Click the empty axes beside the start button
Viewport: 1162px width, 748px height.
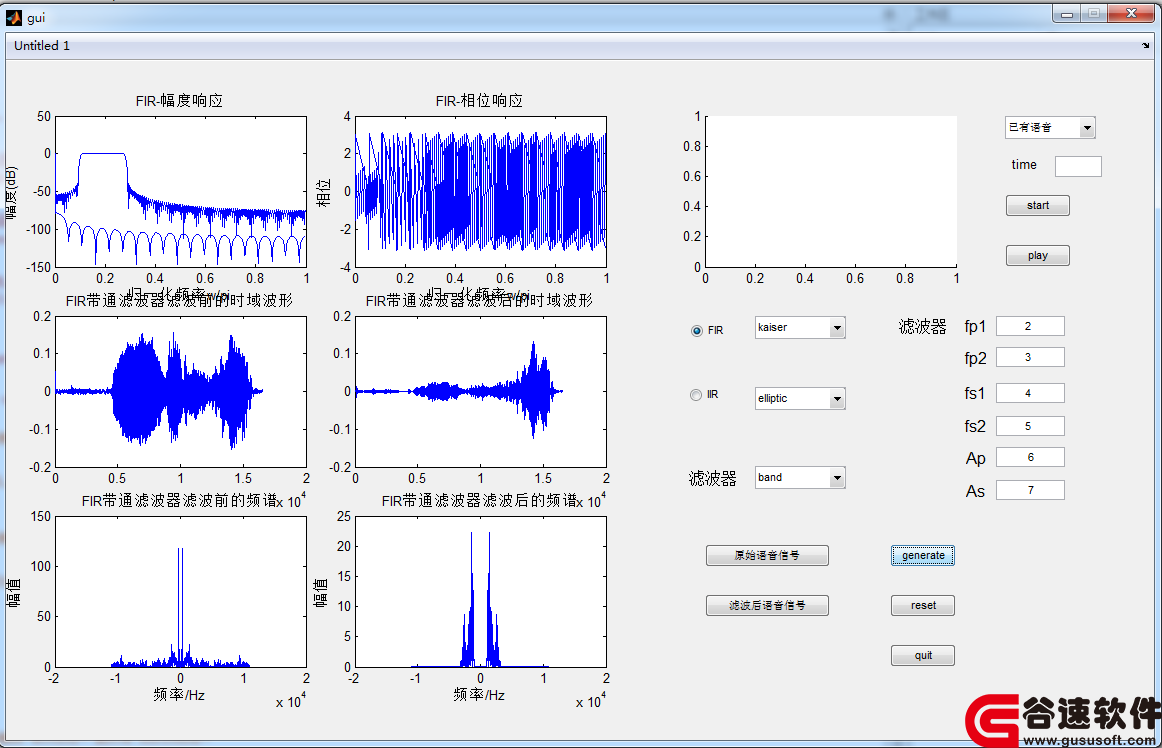point(831,191)
